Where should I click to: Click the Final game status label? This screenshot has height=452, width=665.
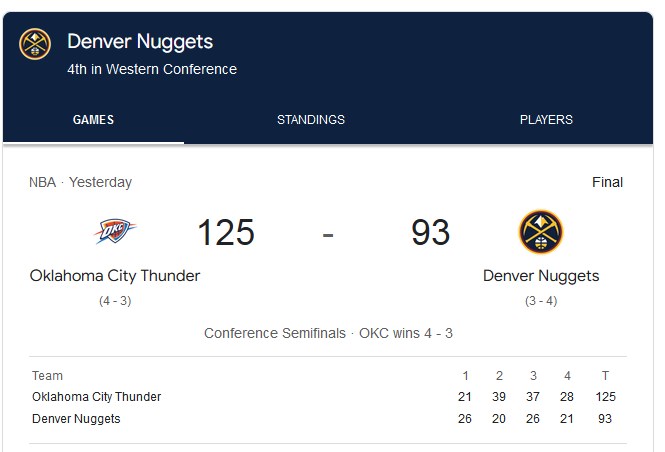(607, 182)
